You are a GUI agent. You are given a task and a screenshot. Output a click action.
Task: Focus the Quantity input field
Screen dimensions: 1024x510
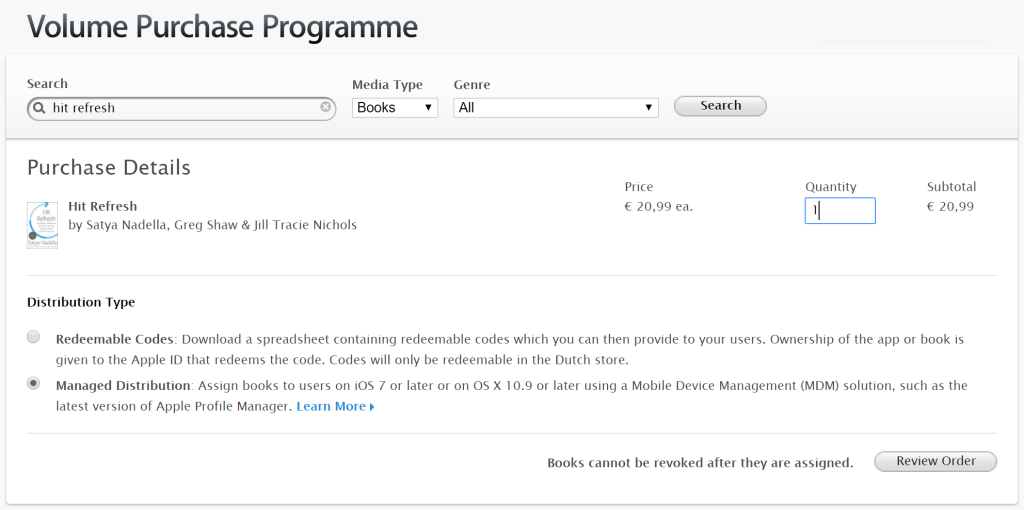click(x=840, y=210)
